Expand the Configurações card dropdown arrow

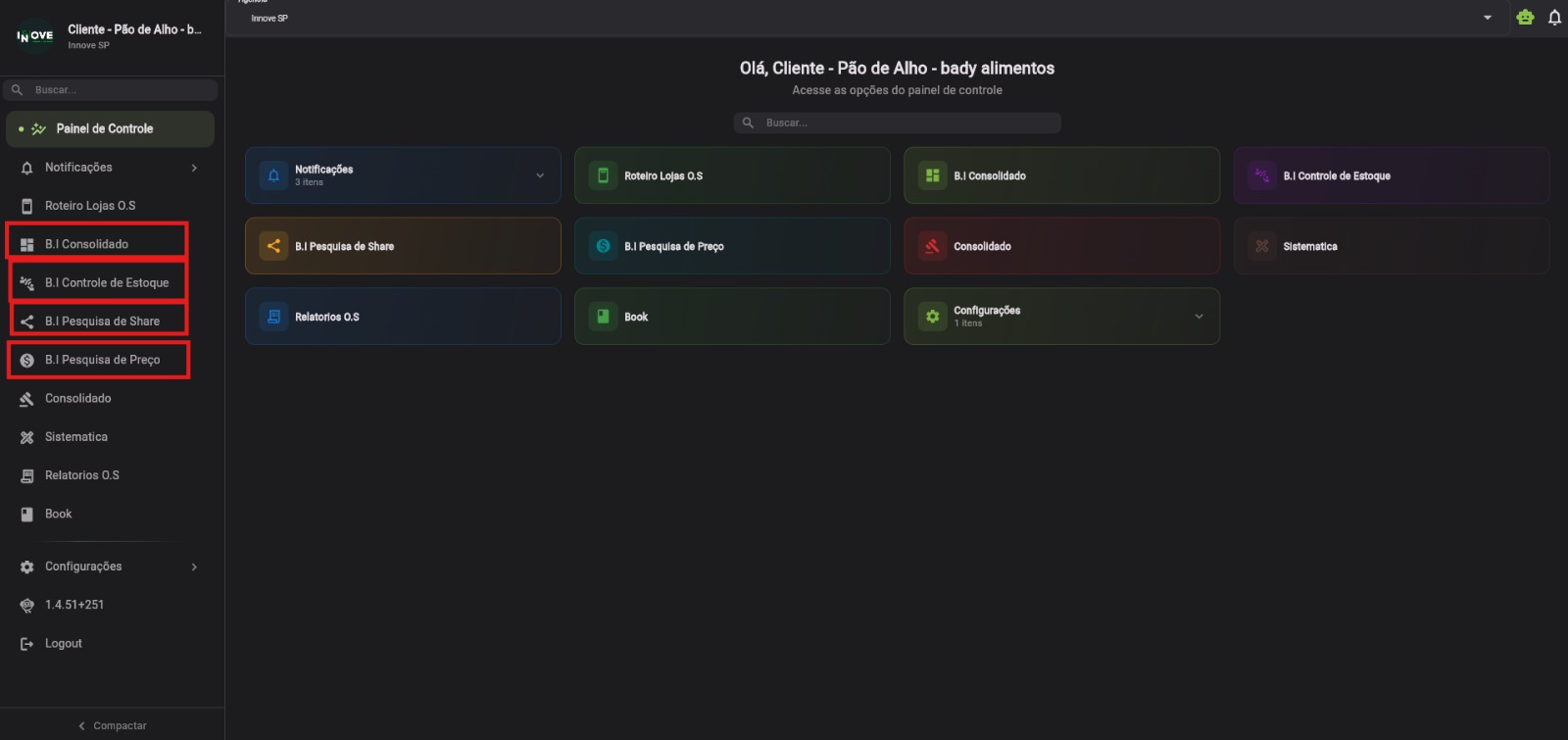pyautogui.click(x=1199, y=317)
